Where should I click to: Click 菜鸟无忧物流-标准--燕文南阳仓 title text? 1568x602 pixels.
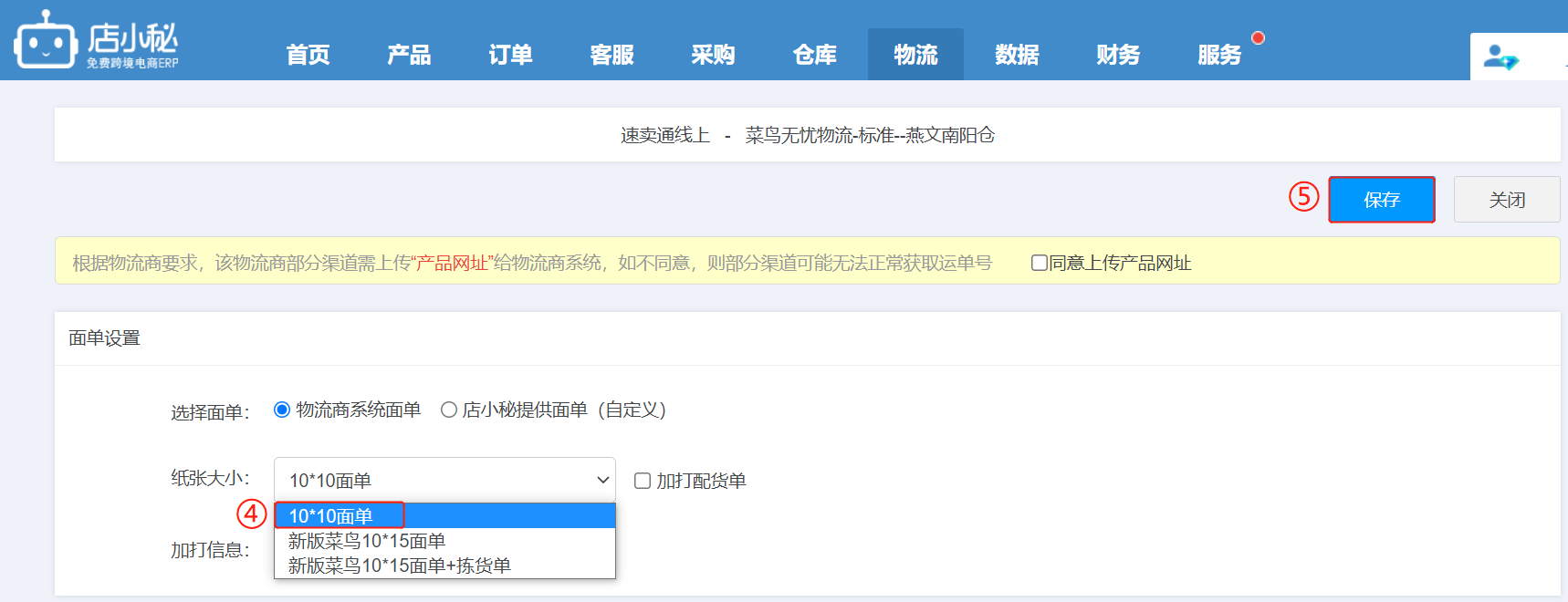tap(870, 135)
